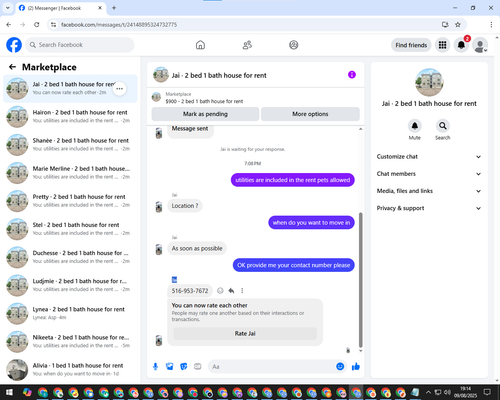The height and width of the screenshot is (400, 500).
Task: Click the Search Facebook field
Action: 80,45
